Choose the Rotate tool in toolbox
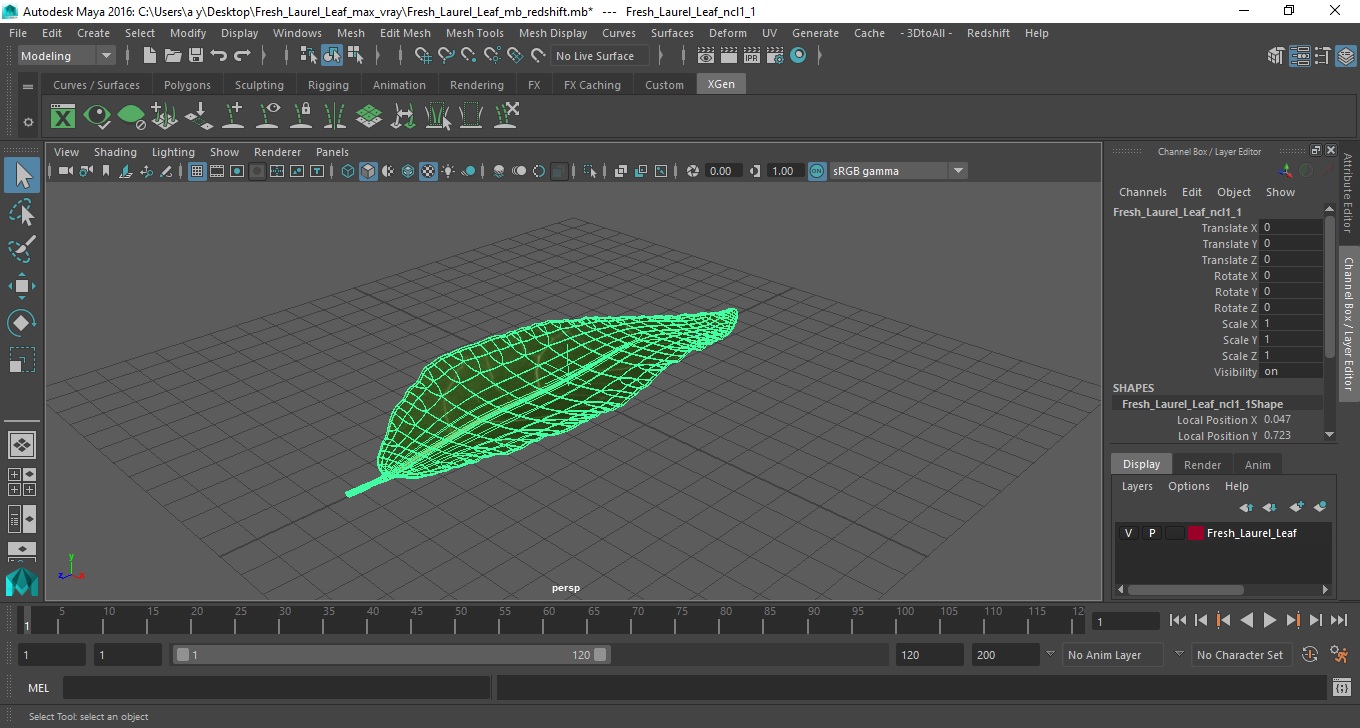 point(22,323)
